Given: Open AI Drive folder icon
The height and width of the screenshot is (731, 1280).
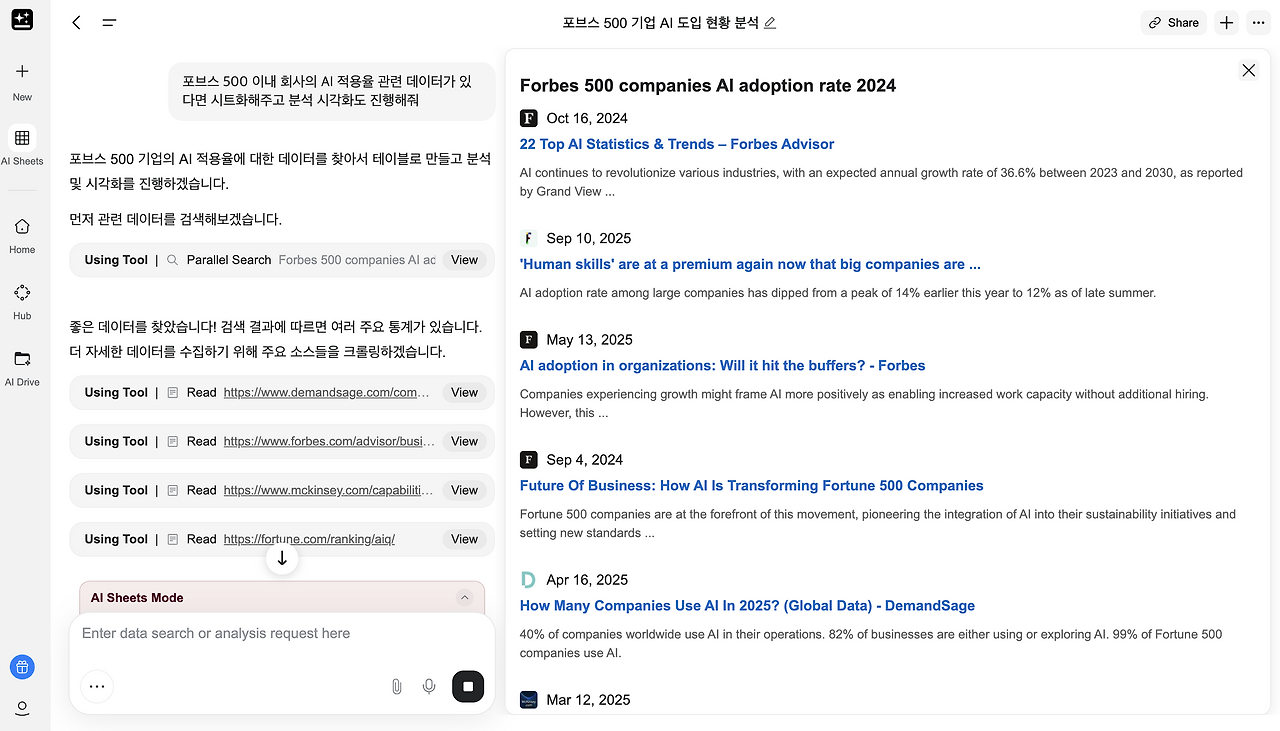Looking at the screenshot, I should click(x=22, y=359).
